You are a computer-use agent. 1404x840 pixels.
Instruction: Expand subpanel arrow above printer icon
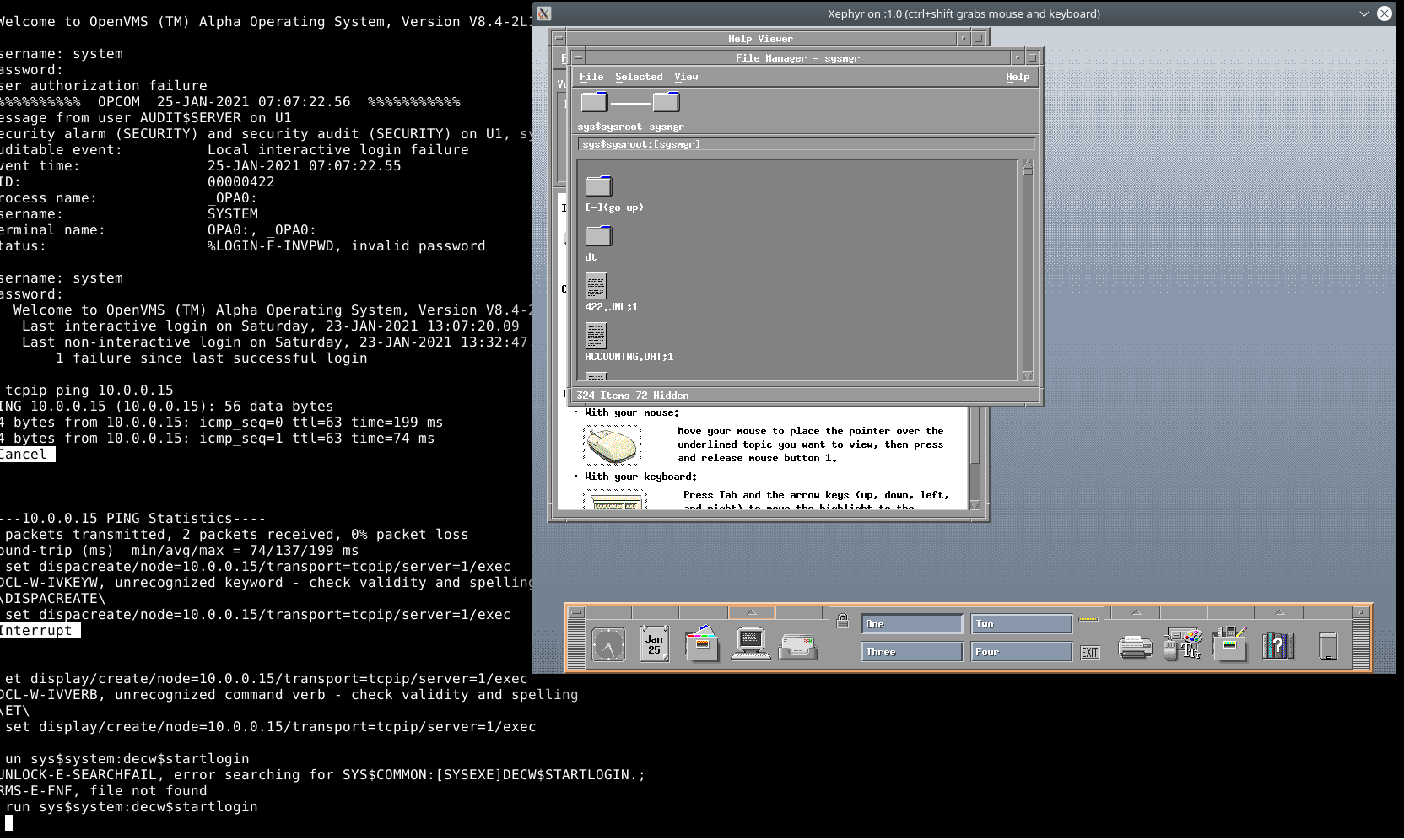pyautogui.click(x=1136, y=612)
